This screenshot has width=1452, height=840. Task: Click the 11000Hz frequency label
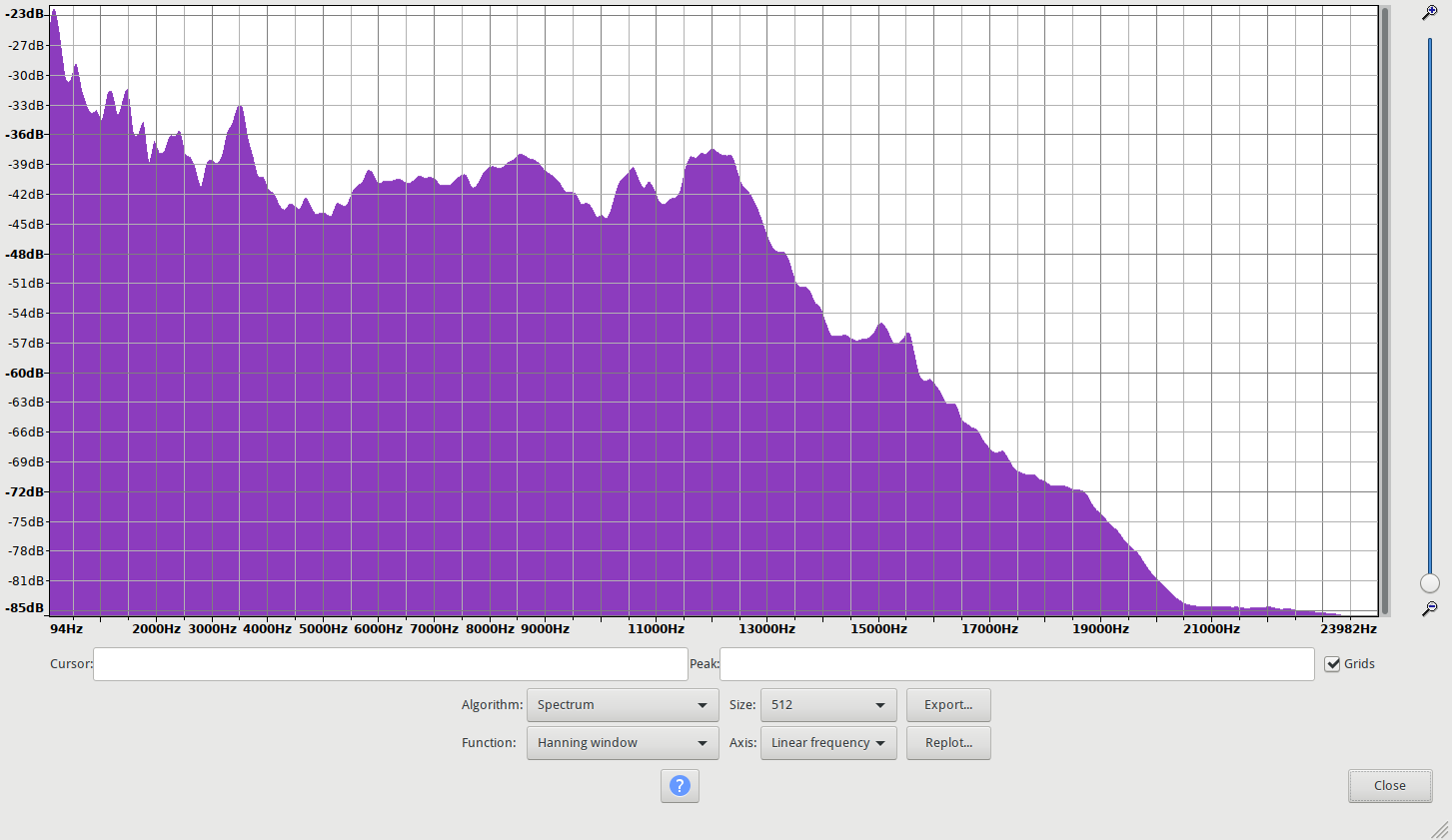656,628
